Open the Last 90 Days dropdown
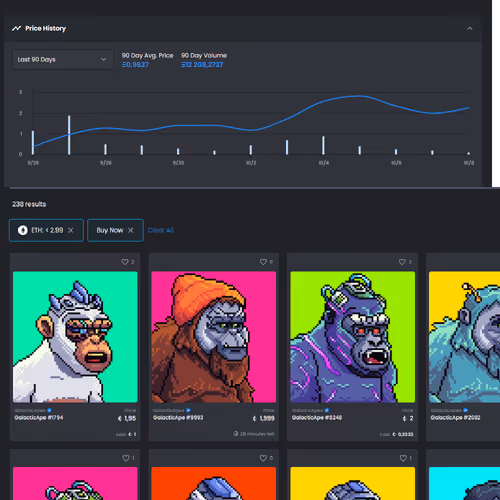The height and width of the screenshot is (500, 500). click(x=62, y=60)
